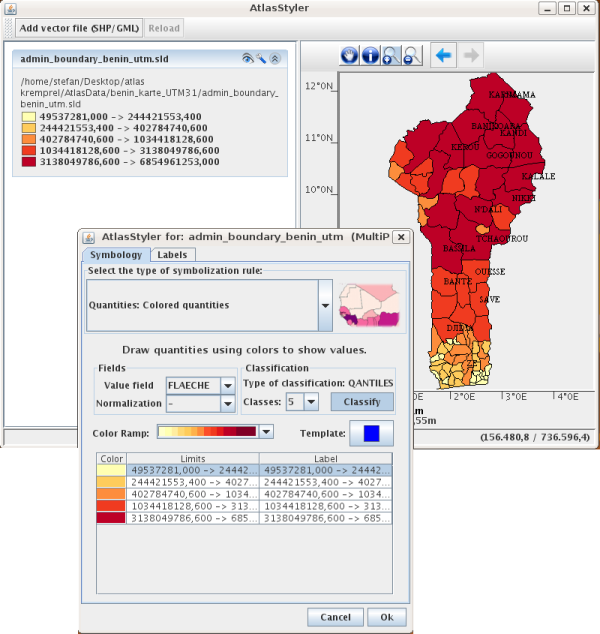Select the first row in limits table

coord(244,470)
